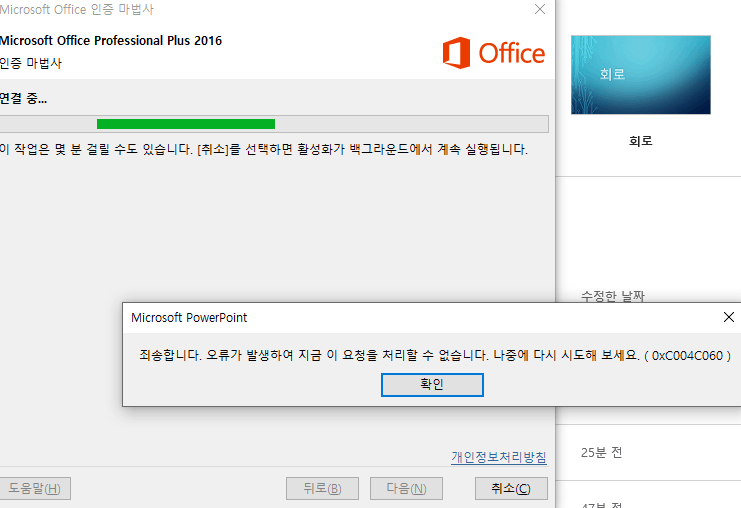Click the 수정한 날짜 column header
Screen dimensions: 741x508
point(612,296)
